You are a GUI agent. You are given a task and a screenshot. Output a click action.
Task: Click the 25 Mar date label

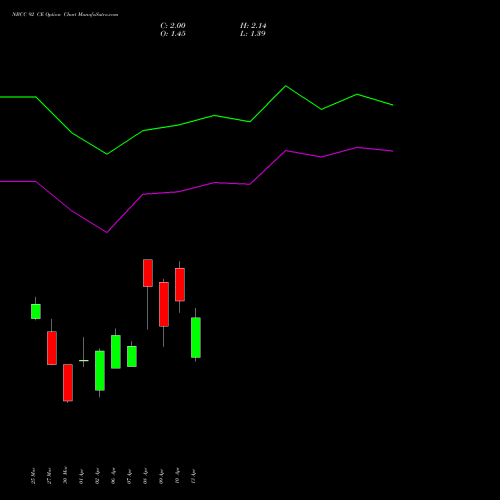[33, 476]
